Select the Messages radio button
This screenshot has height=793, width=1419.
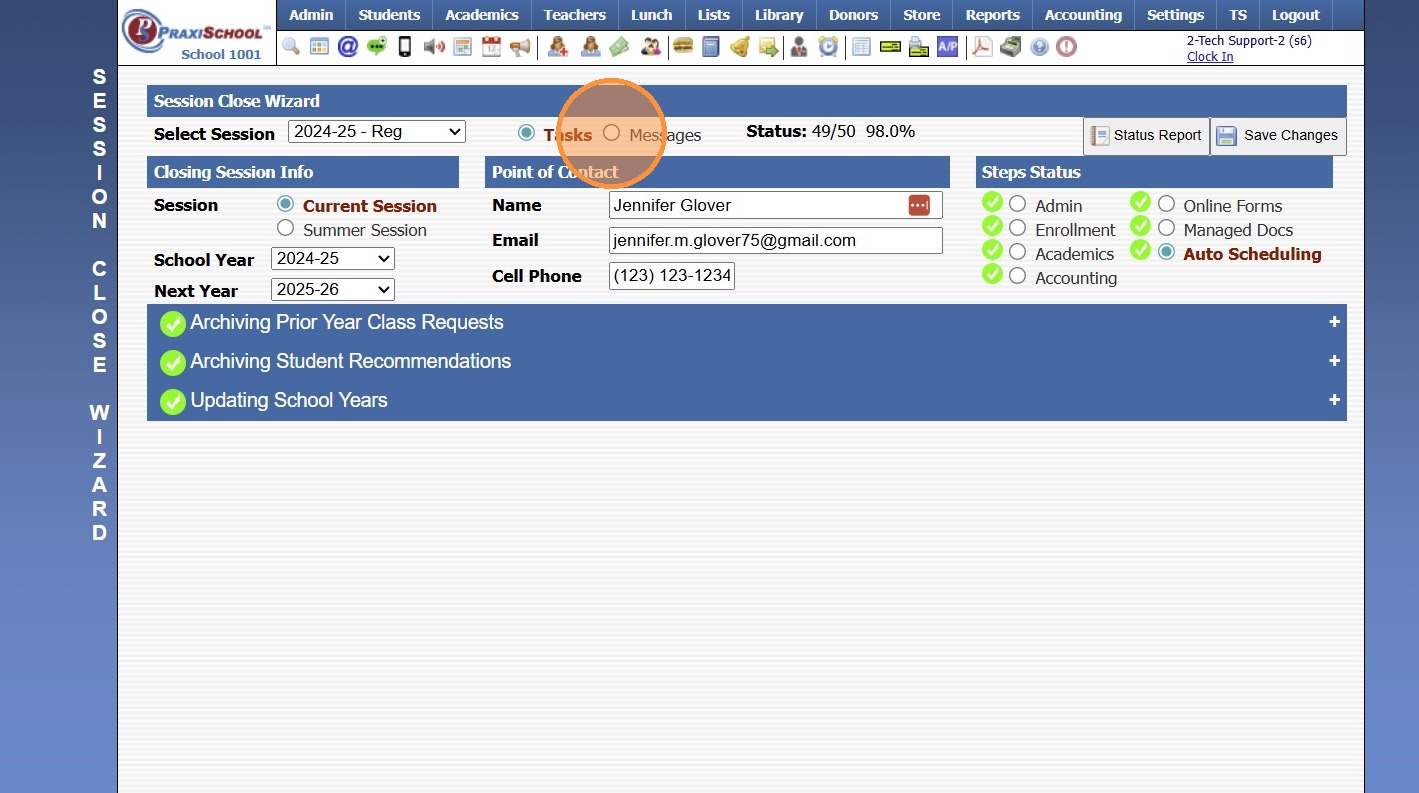(x=612, y=133)
